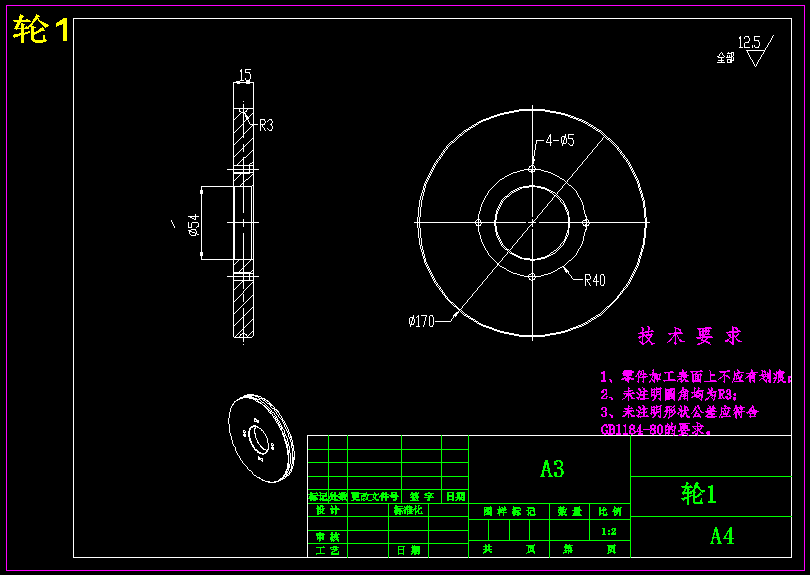Click the 签字 header cell
Image resolution: width=810 pixels, height=575 pixels.
(x=422, y=496)
